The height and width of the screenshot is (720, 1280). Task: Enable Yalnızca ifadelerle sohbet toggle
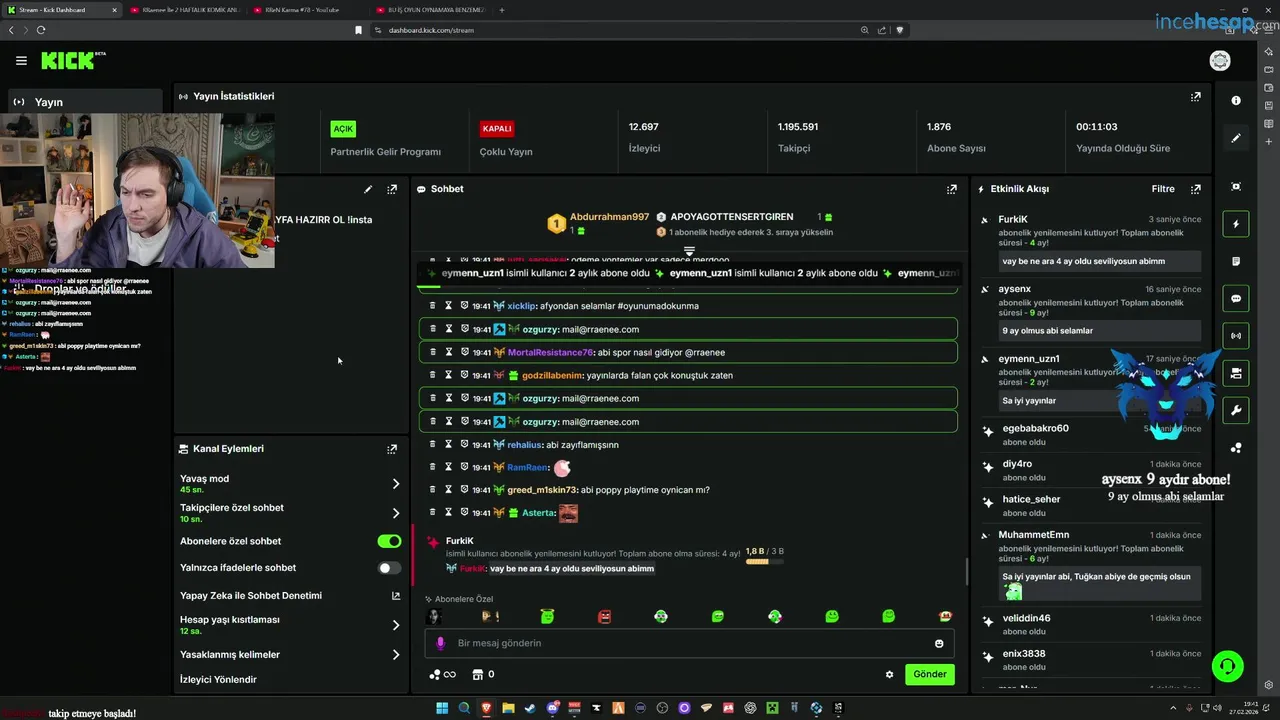389,568
